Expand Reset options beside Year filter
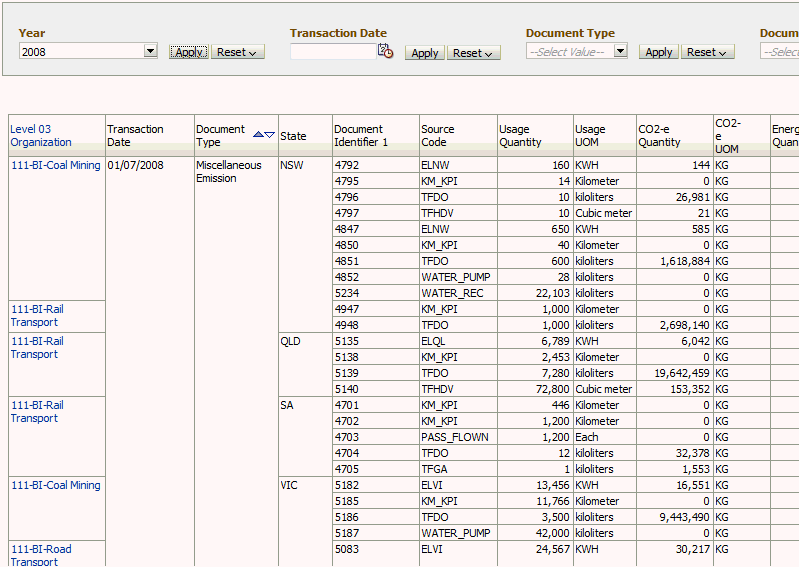The image size is (799, 567). (237, 52)
